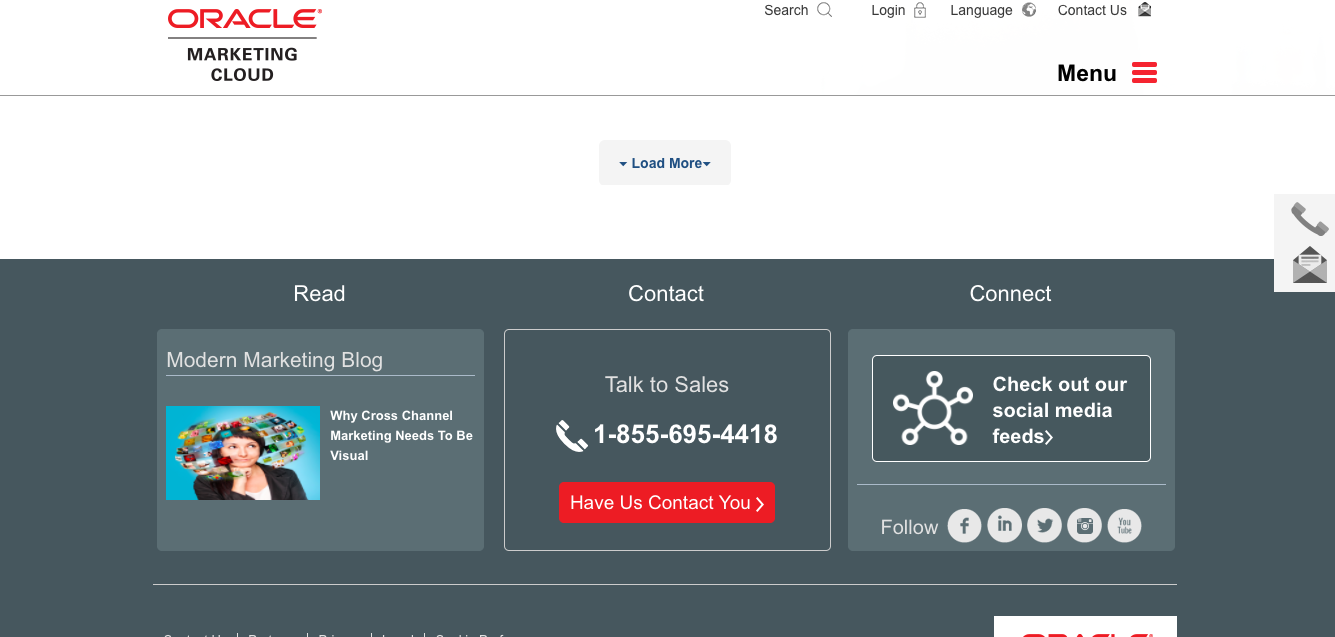The width and height of the screenshot is (1335, 637).
Task: Click the Oracle Marketing Cloud logo
Action: [245, 46]
